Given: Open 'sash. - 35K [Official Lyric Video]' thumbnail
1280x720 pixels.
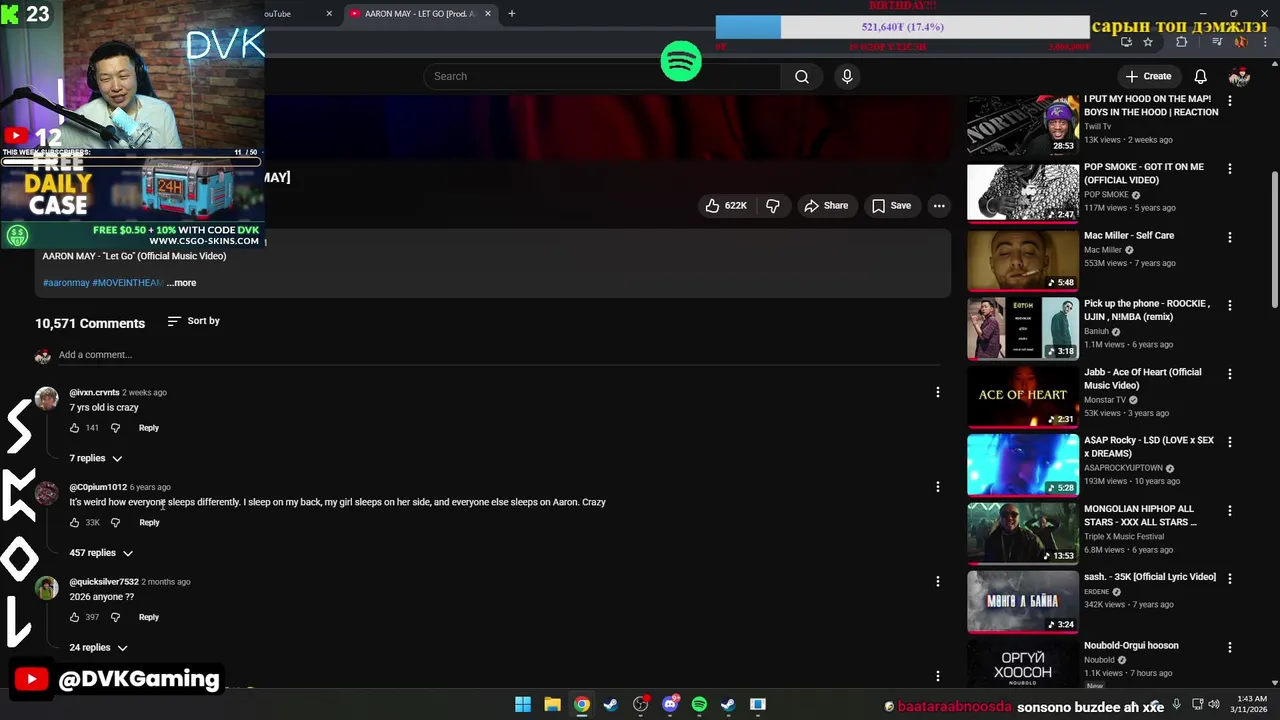Looking at the screenshot, I should pos(1023,602).
